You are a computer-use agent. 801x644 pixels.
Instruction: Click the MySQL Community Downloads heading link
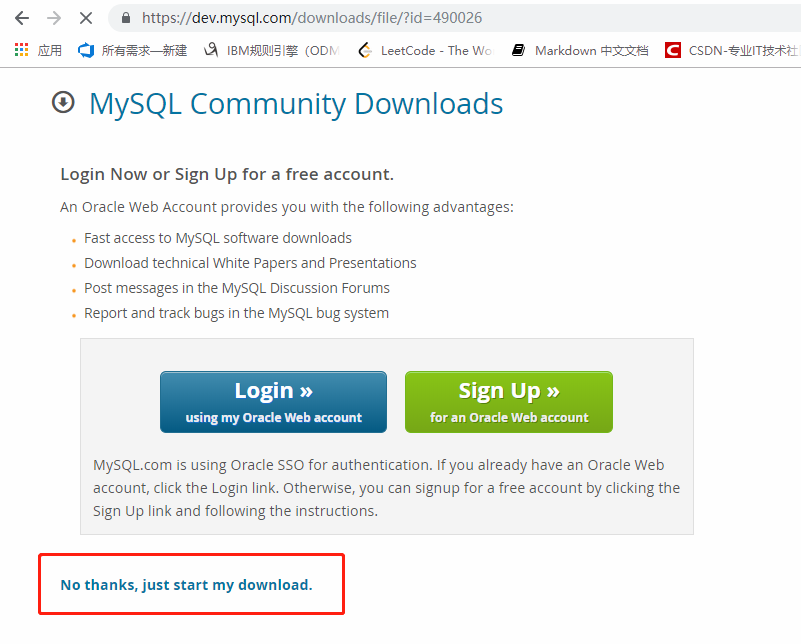pos(295,103)
